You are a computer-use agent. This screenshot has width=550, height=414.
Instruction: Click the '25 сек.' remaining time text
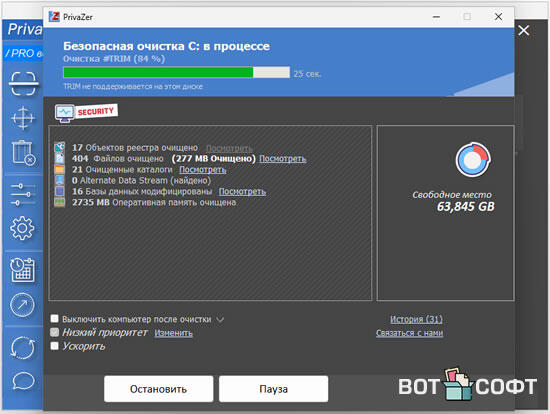[x=307, y=74]
